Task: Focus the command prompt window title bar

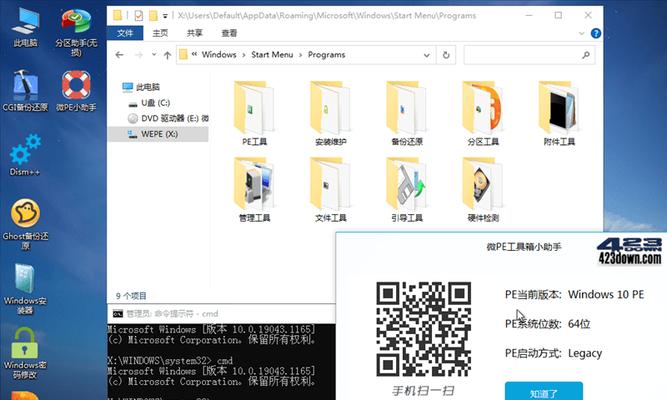Action: [221, 314]
